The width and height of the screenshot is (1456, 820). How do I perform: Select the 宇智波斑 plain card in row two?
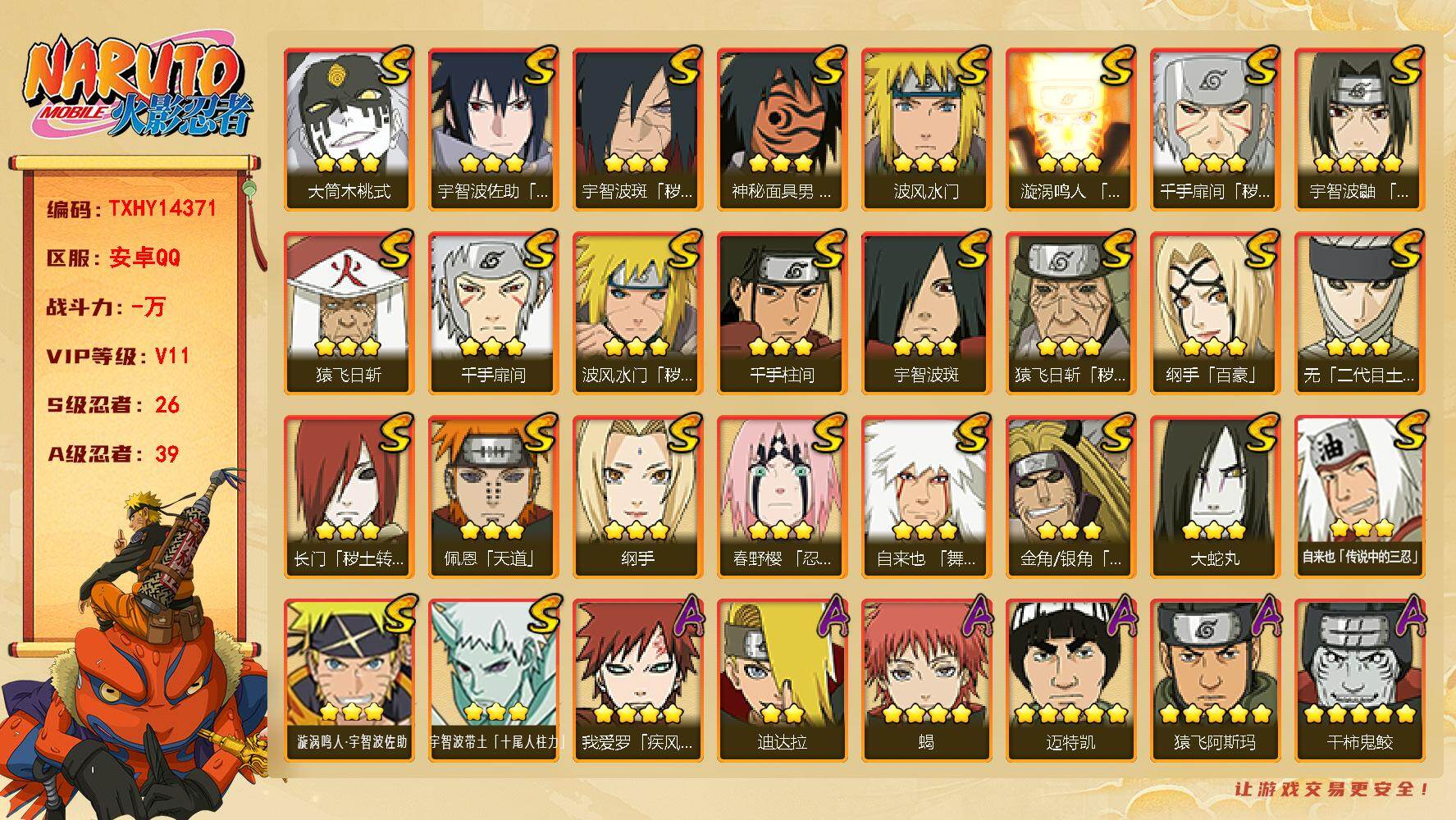coord(926,313)
